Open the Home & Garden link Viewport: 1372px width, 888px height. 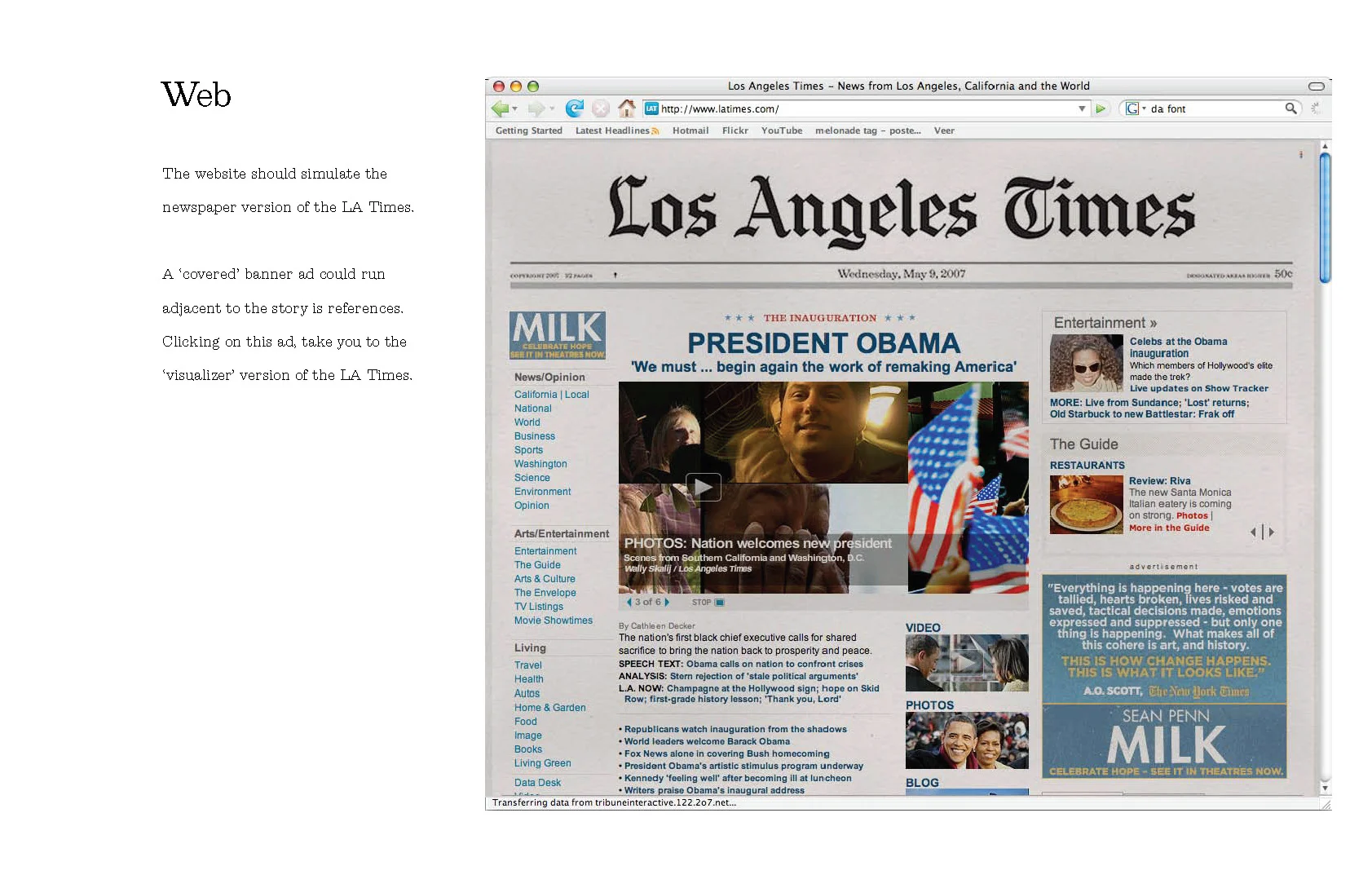coord(549,708)
